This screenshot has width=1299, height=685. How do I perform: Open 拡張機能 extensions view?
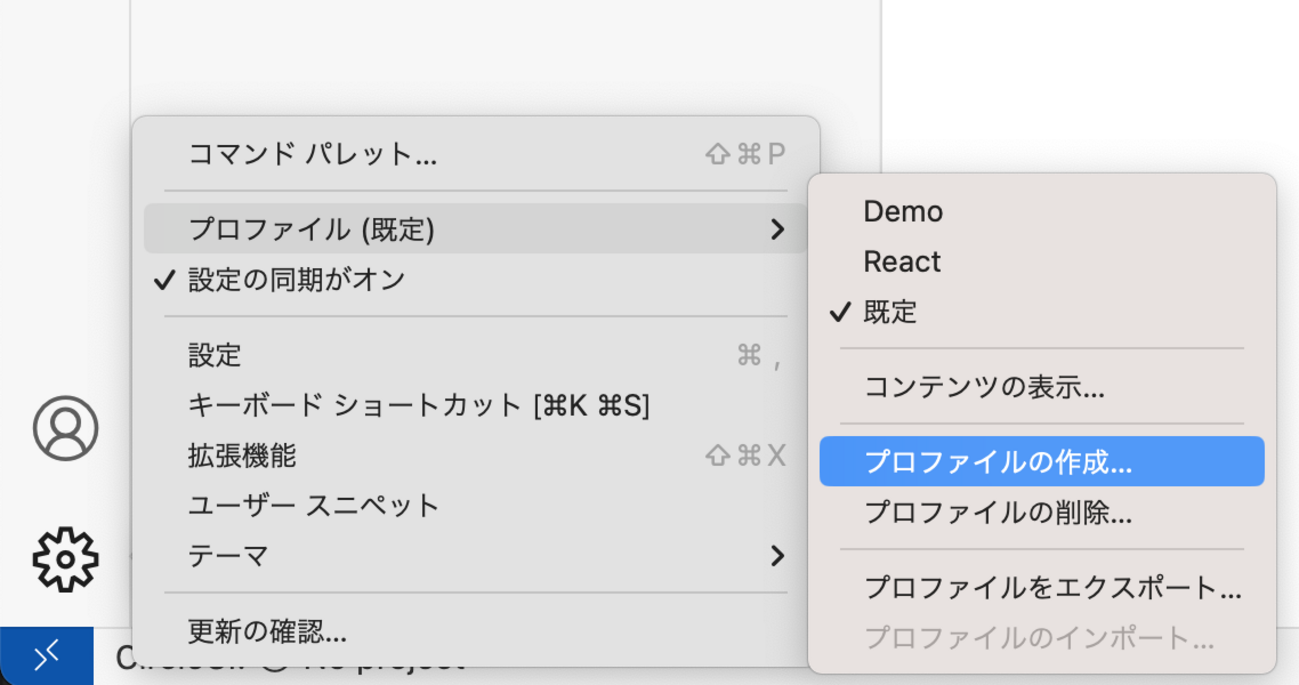coord(242,456)
